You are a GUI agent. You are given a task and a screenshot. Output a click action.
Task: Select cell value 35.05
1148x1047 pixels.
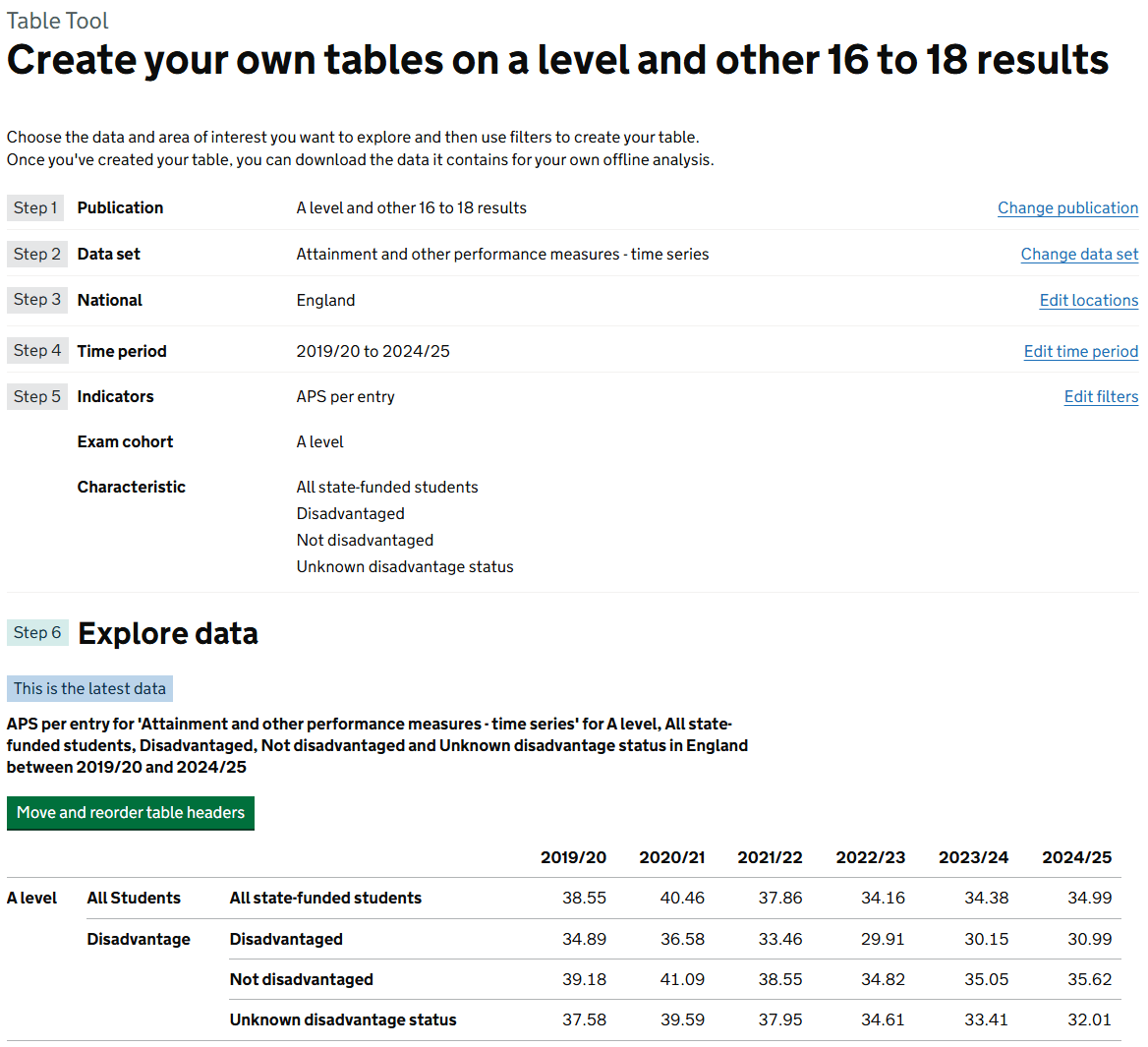(x=986, y=979)
